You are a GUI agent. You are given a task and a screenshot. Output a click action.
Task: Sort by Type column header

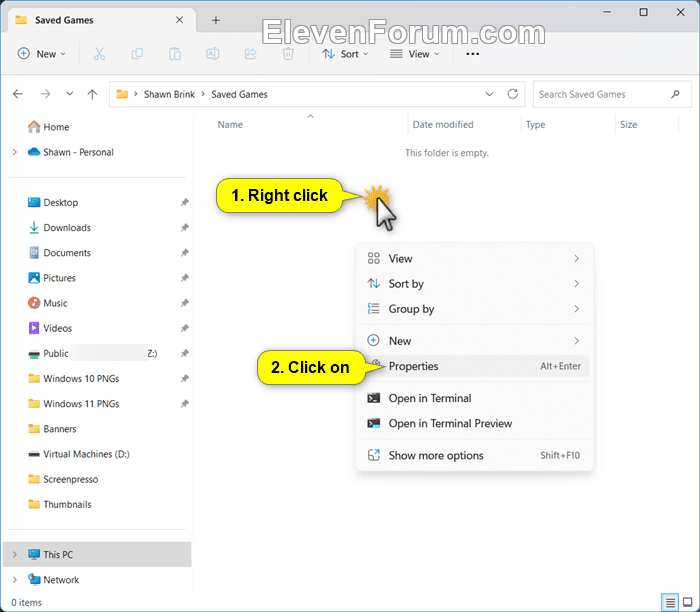coord(535,125)
